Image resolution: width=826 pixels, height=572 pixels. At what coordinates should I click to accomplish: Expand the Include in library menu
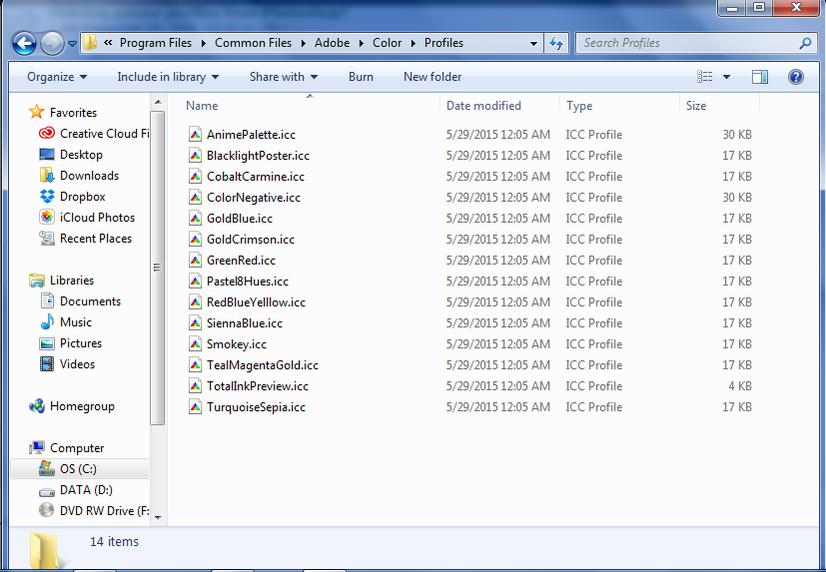point(167,77)
